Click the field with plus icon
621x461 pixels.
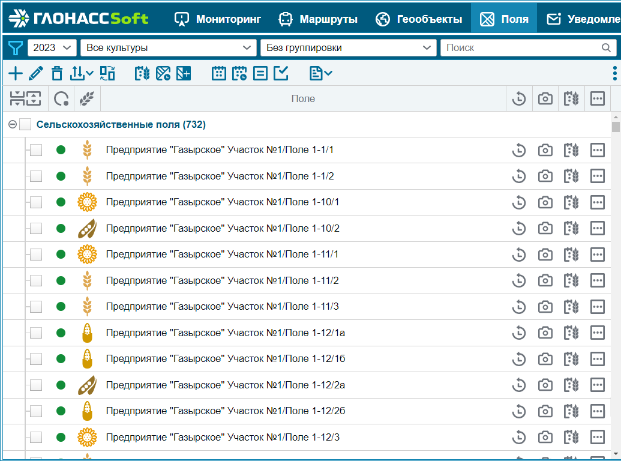[x=184, y=74]
